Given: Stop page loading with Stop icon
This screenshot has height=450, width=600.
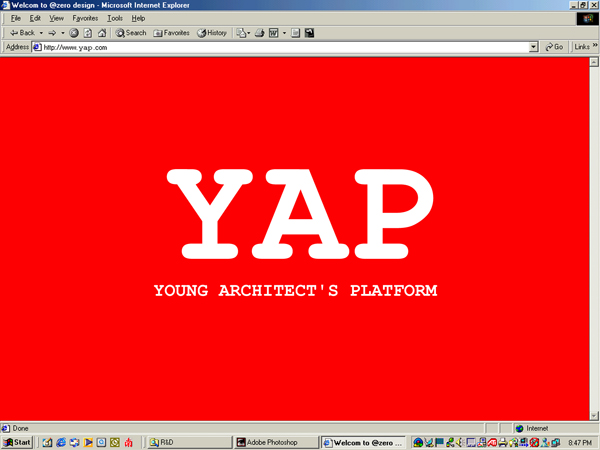Looking at the screenshot, I should 74,33.
